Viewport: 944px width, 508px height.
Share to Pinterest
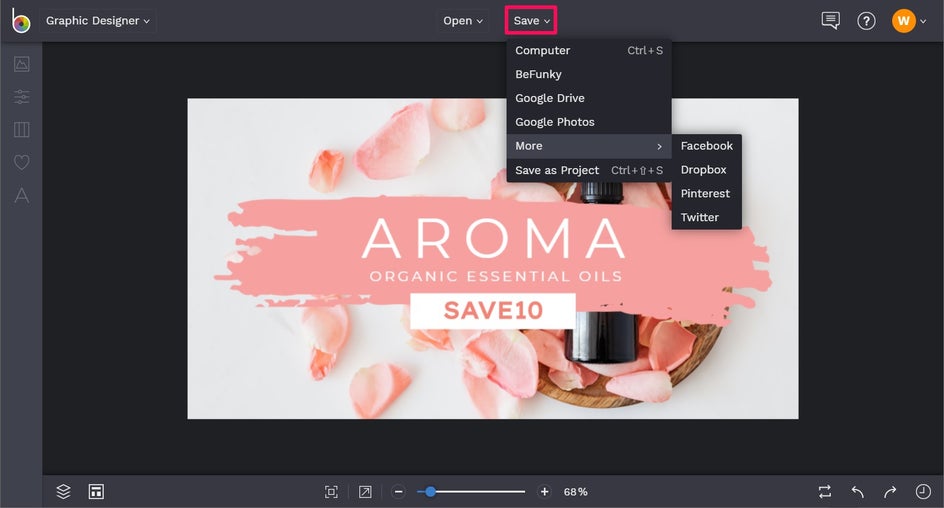(x=707, y=193)
